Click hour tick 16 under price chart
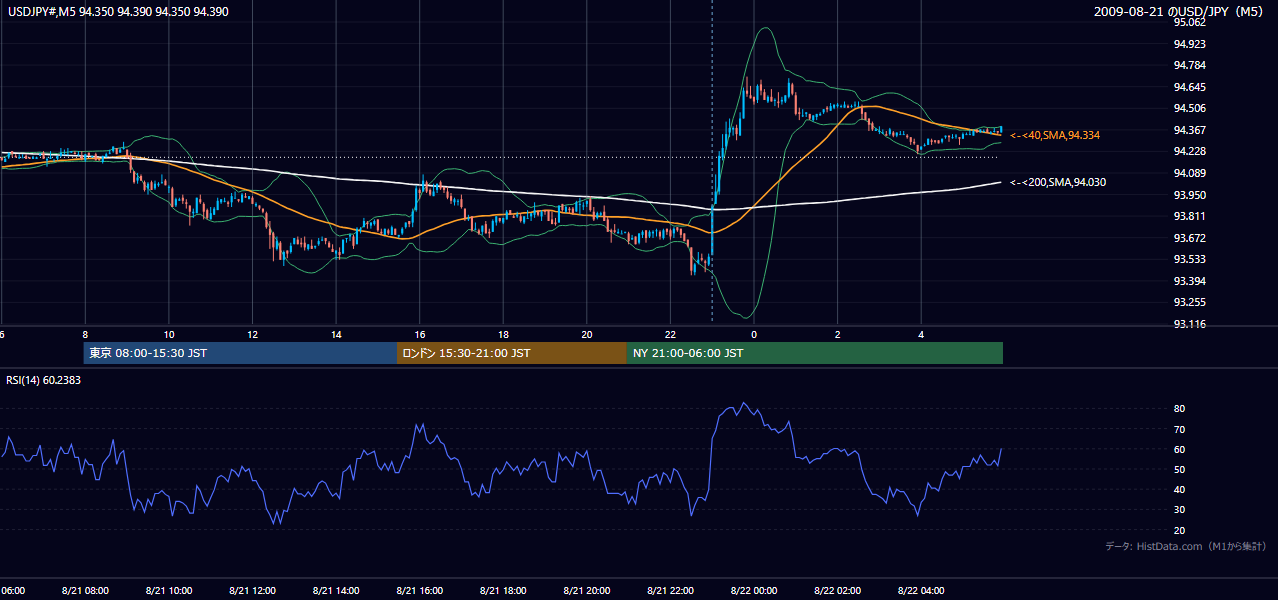 [420, 335]
